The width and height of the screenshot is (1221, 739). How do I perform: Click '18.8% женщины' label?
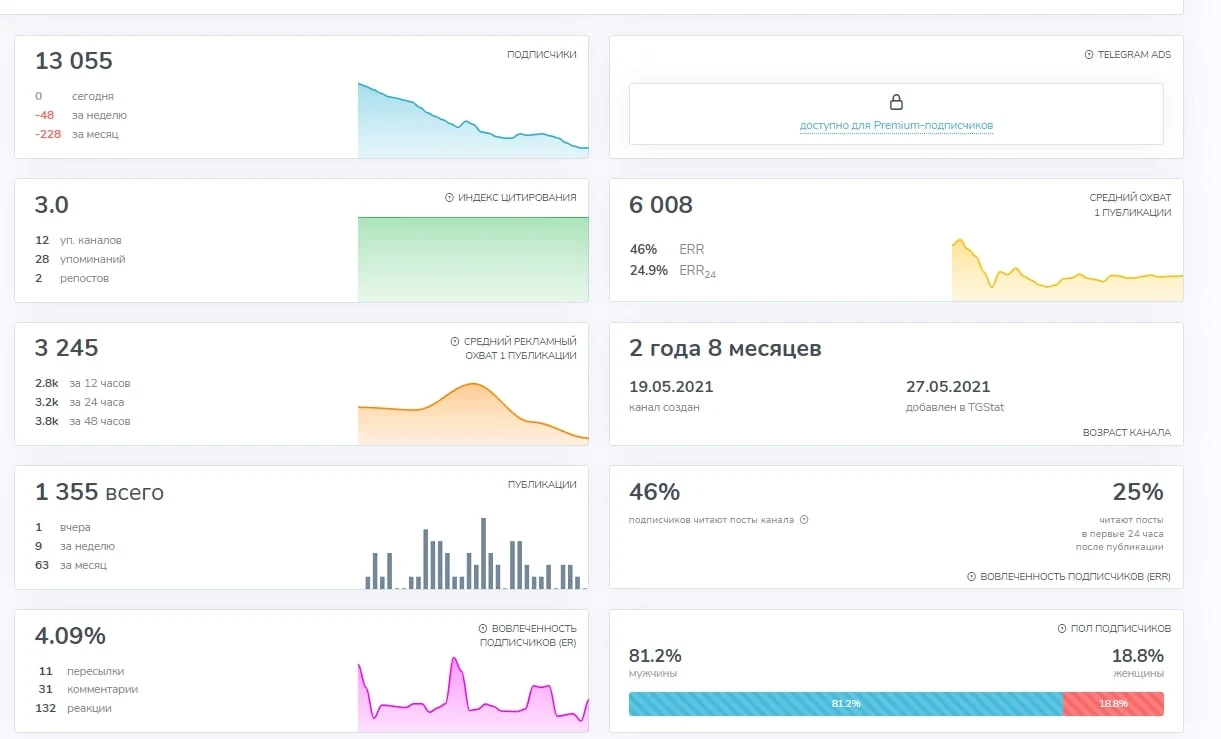(x=1138, y=663)
